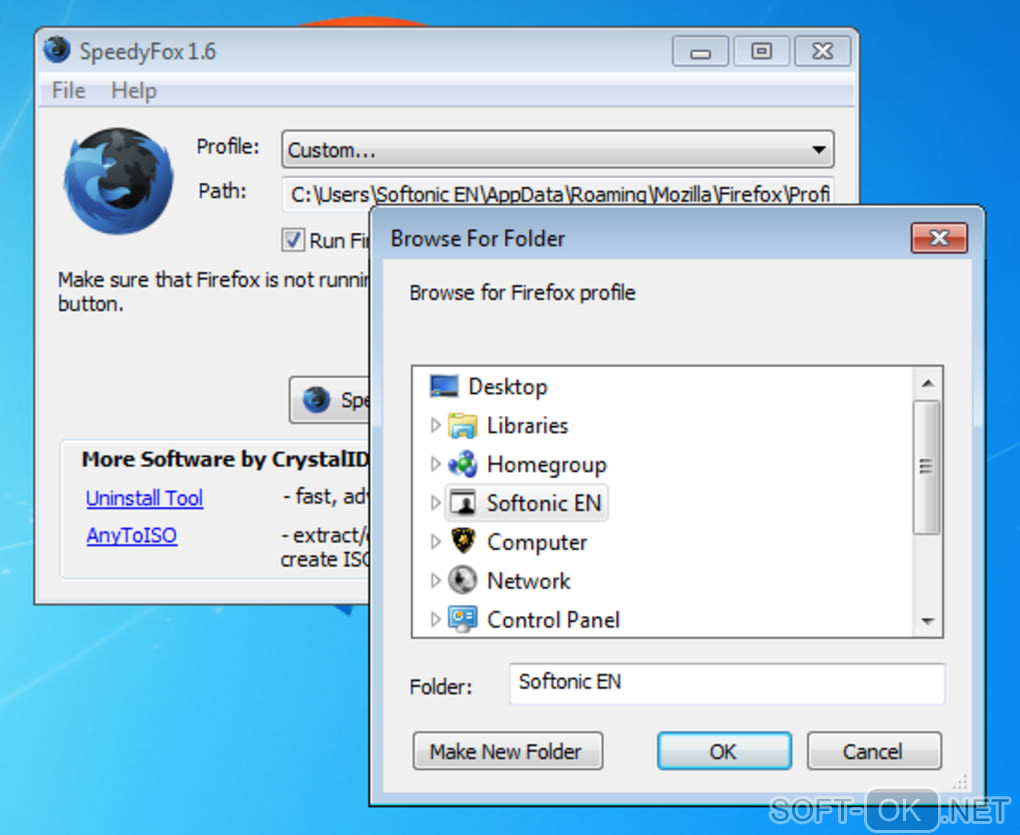Select Network in the folder tree
The width and height of the screenshot is (1020, 835).
point(528,580)
